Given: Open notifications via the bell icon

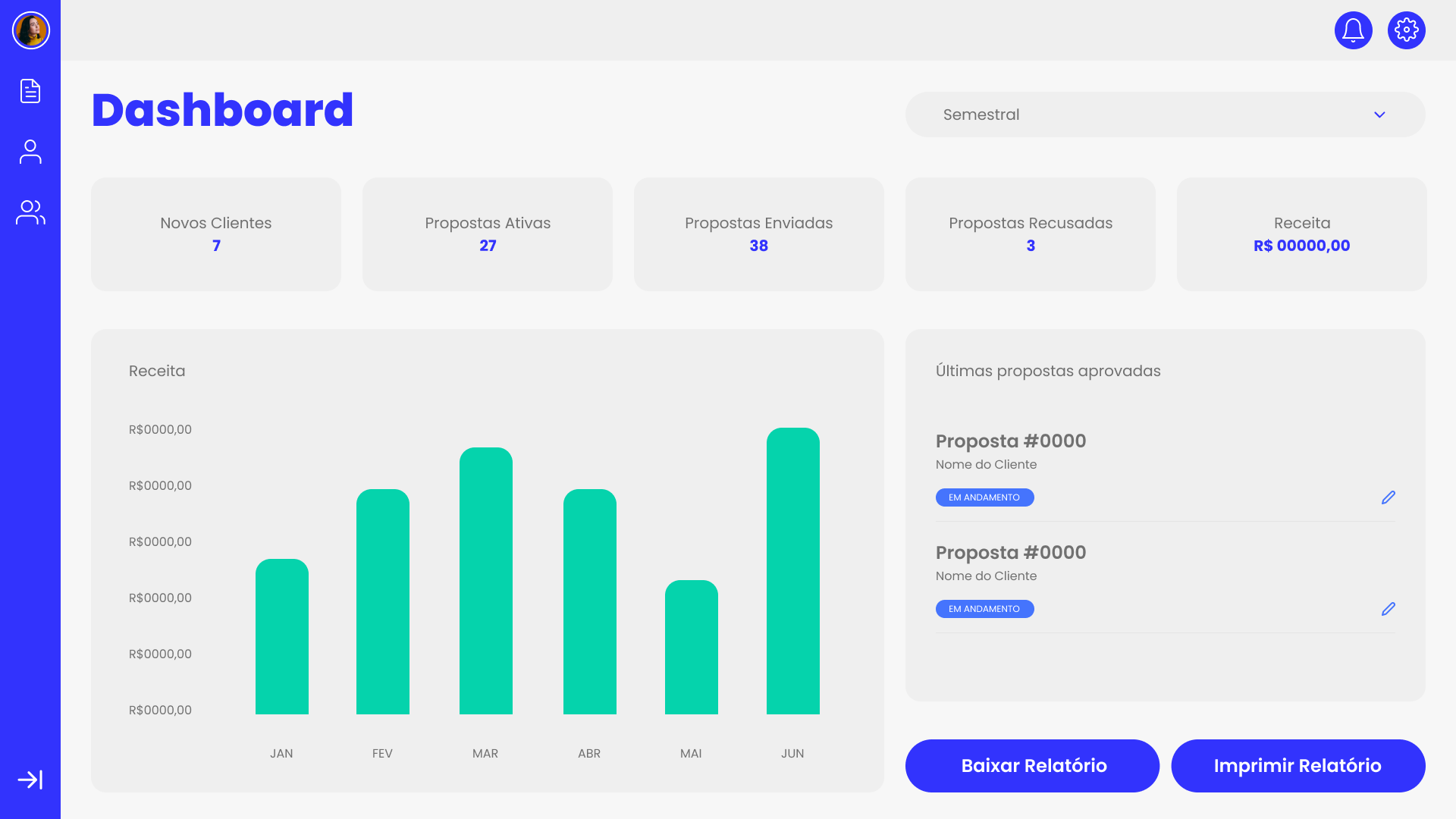Looking at the screenshot, I should (1353, 30).
